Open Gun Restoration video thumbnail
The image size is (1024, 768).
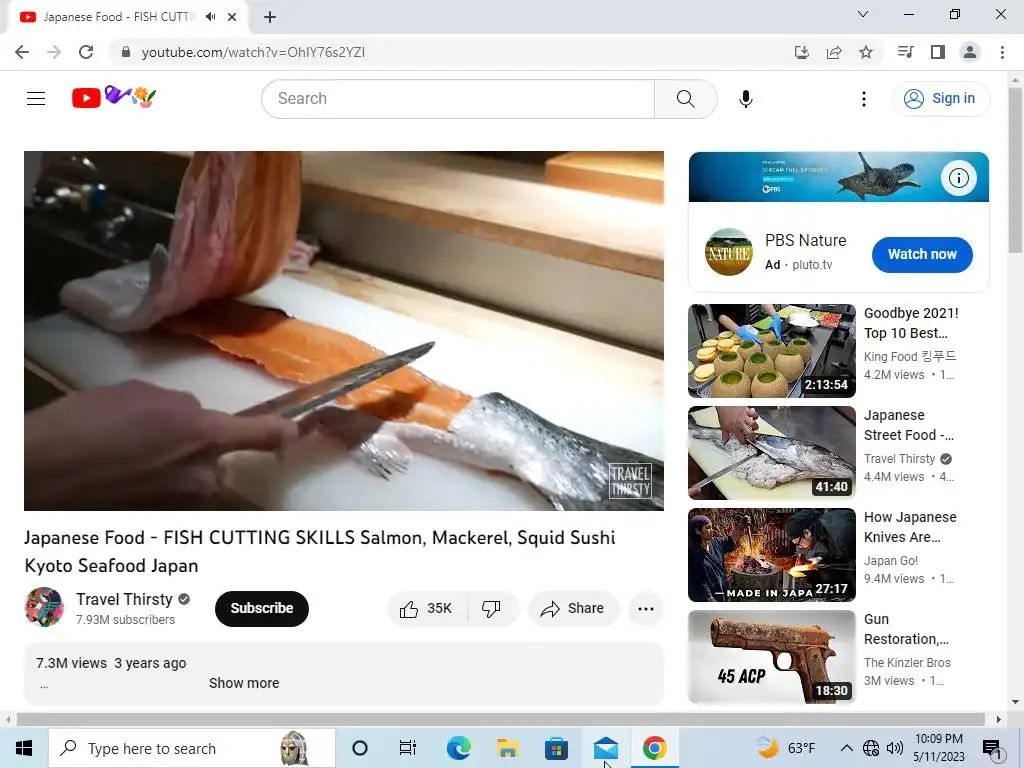[x=772, y=657]
